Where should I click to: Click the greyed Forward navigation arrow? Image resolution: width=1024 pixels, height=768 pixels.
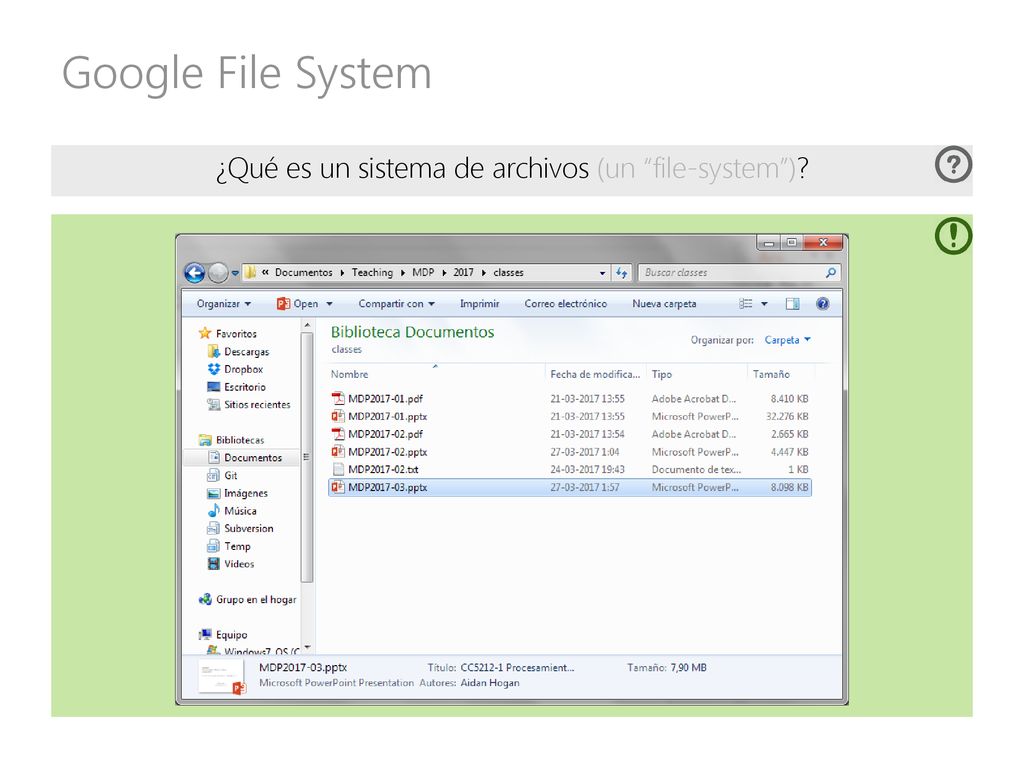point(218,272)
